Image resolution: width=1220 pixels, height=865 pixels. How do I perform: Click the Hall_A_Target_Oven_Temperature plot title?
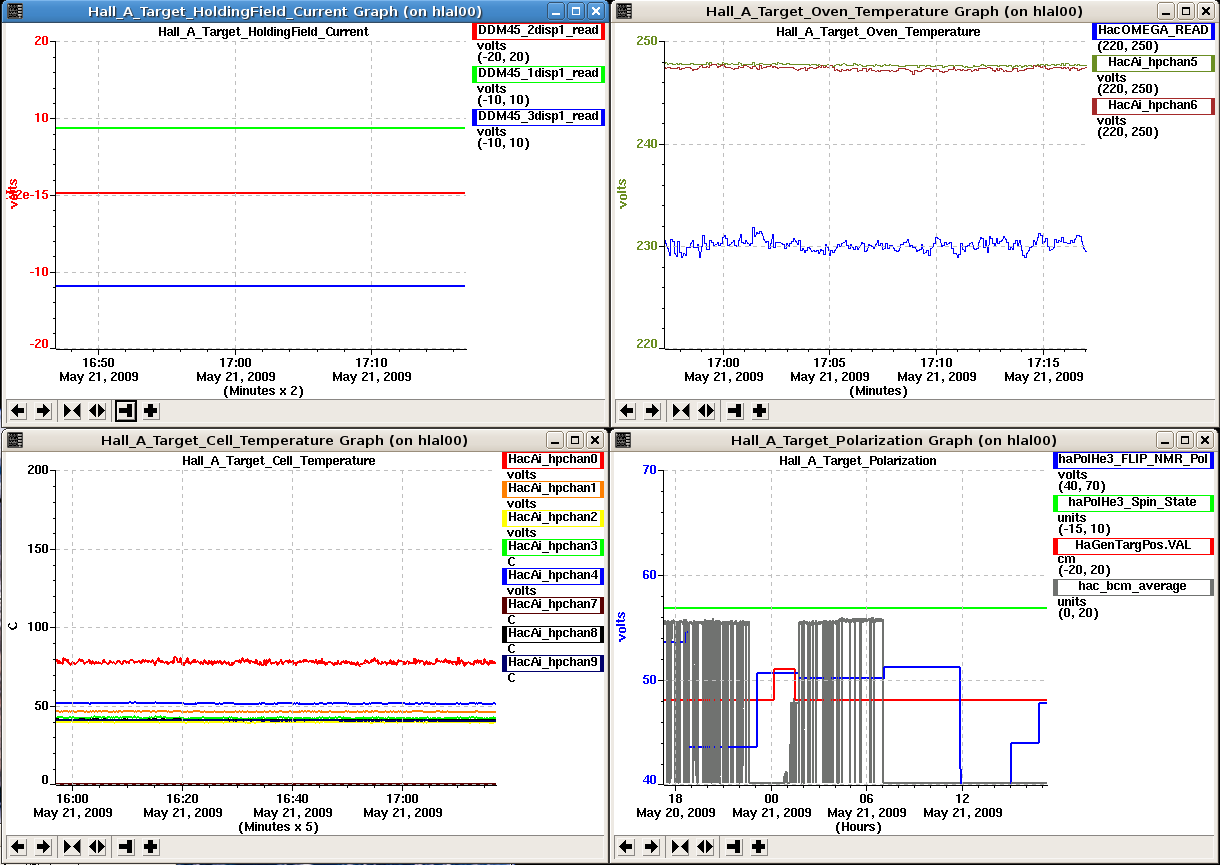tap(878, 31)
